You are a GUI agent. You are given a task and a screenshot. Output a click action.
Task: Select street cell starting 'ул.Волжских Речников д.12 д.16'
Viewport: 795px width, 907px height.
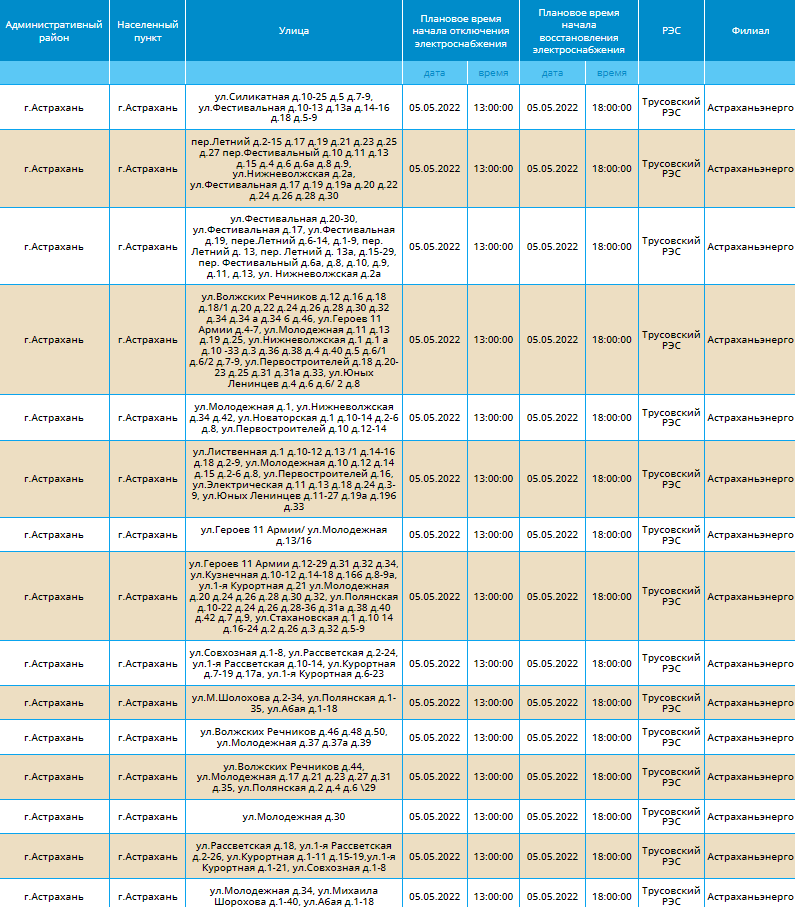[294, 340]
